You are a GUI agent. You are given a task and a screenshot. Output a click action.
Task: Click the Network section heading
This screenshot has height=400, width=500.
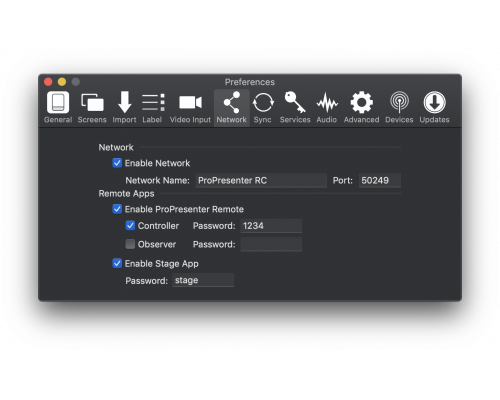pyautogui.click(x=116, y=147)
